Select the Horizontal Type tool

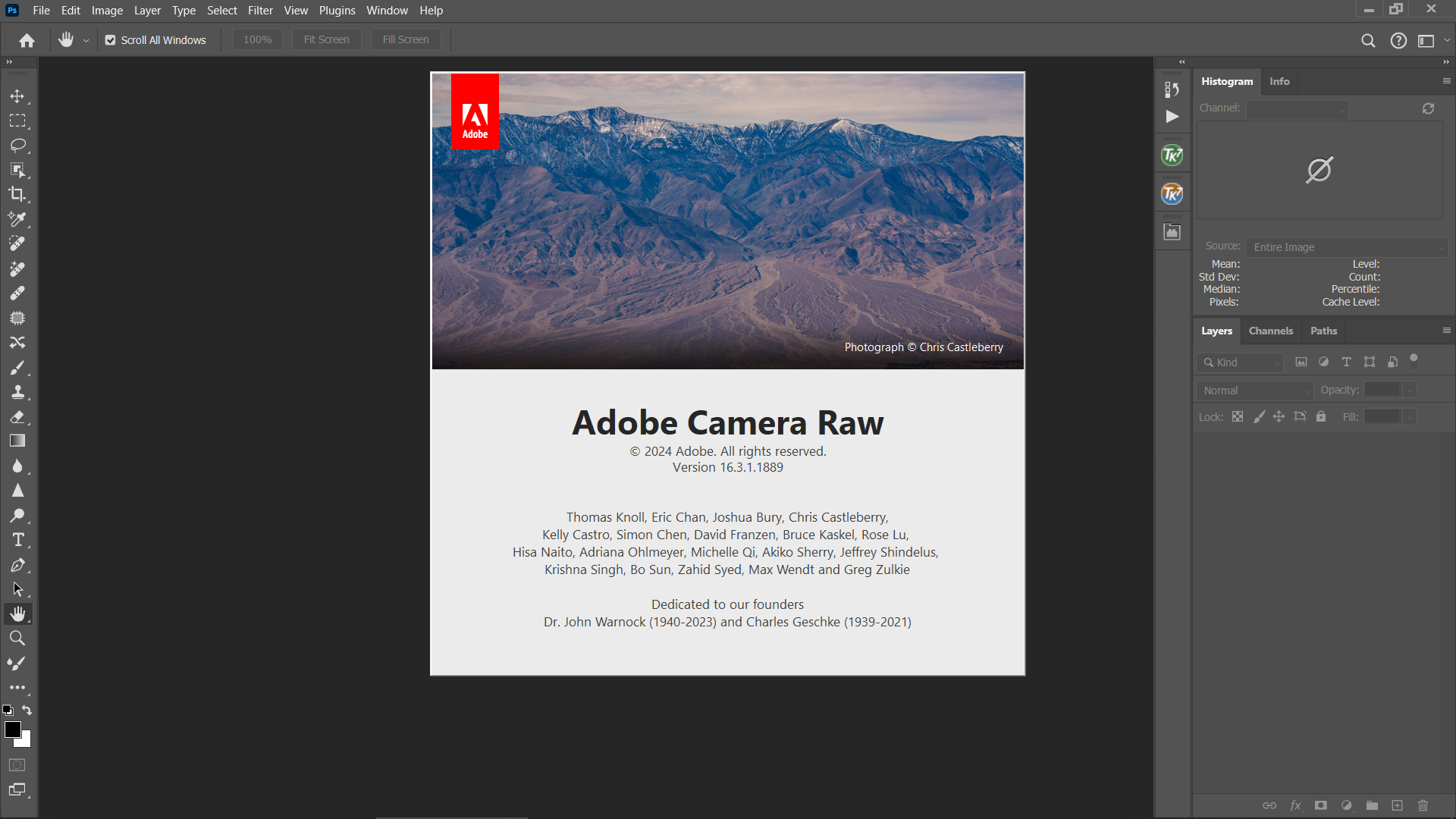tap(17, 540)
